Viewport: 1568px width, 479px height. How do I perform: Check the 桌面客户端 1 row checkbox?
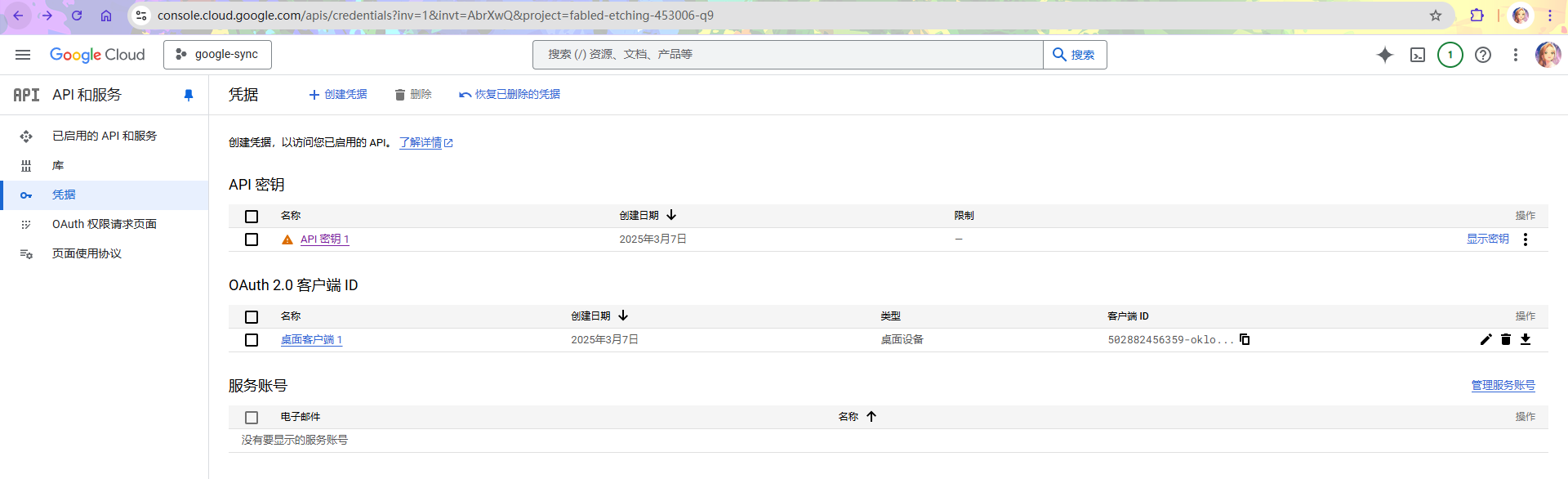252,340
